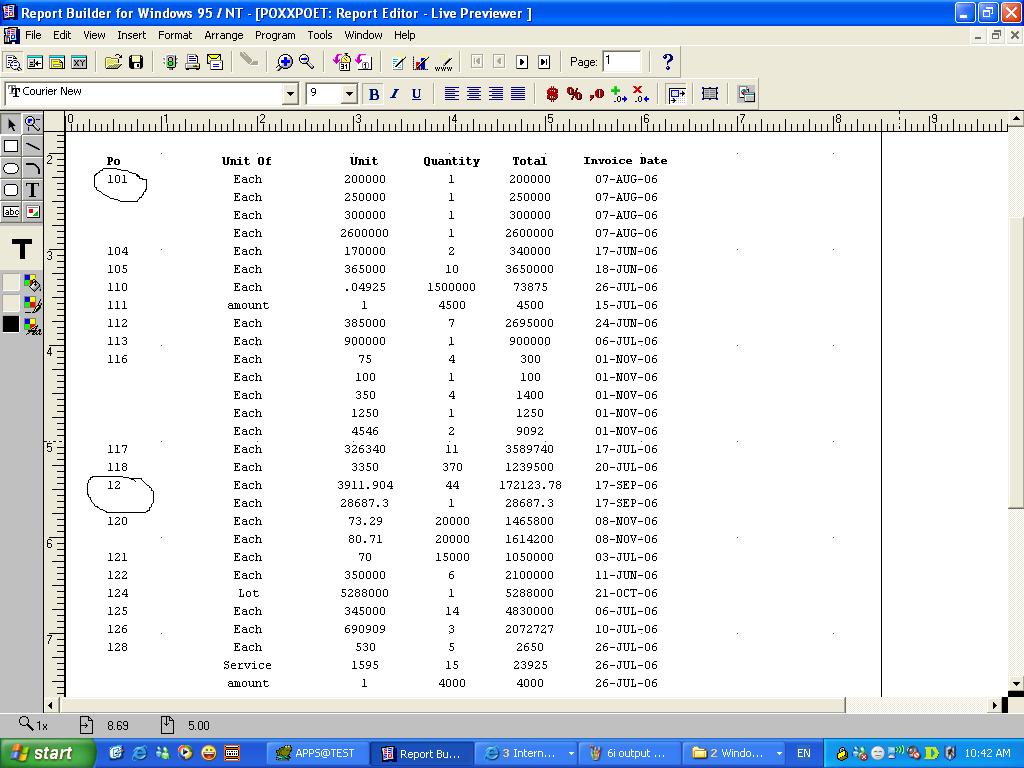The width and height of the screenshot is (1024, 768).
Task: Pick the Fill Color paint bucket
Action: pos(32,283)
